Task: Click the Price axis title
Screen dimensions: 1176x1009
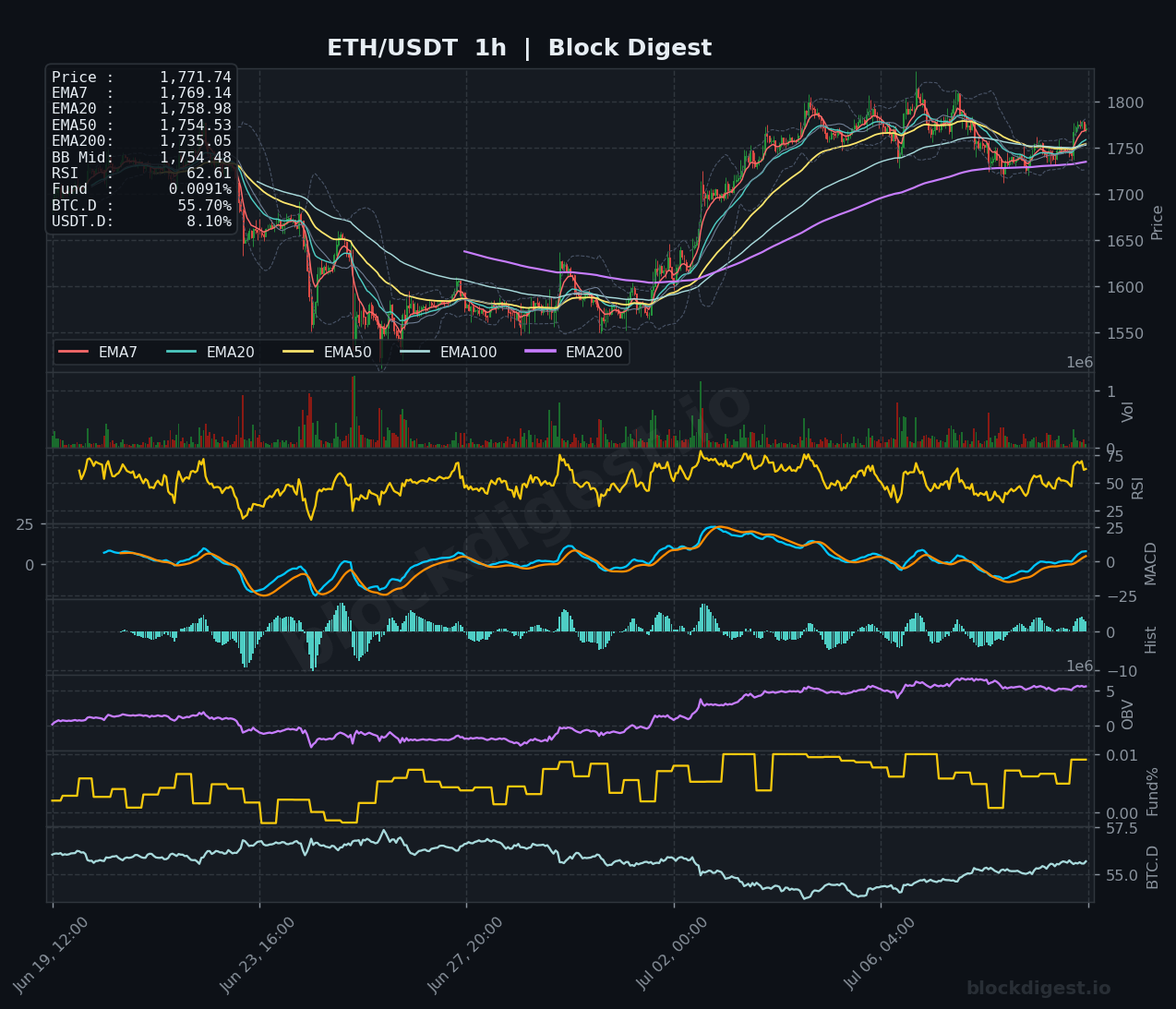Action: click(x=1158, y=222)
